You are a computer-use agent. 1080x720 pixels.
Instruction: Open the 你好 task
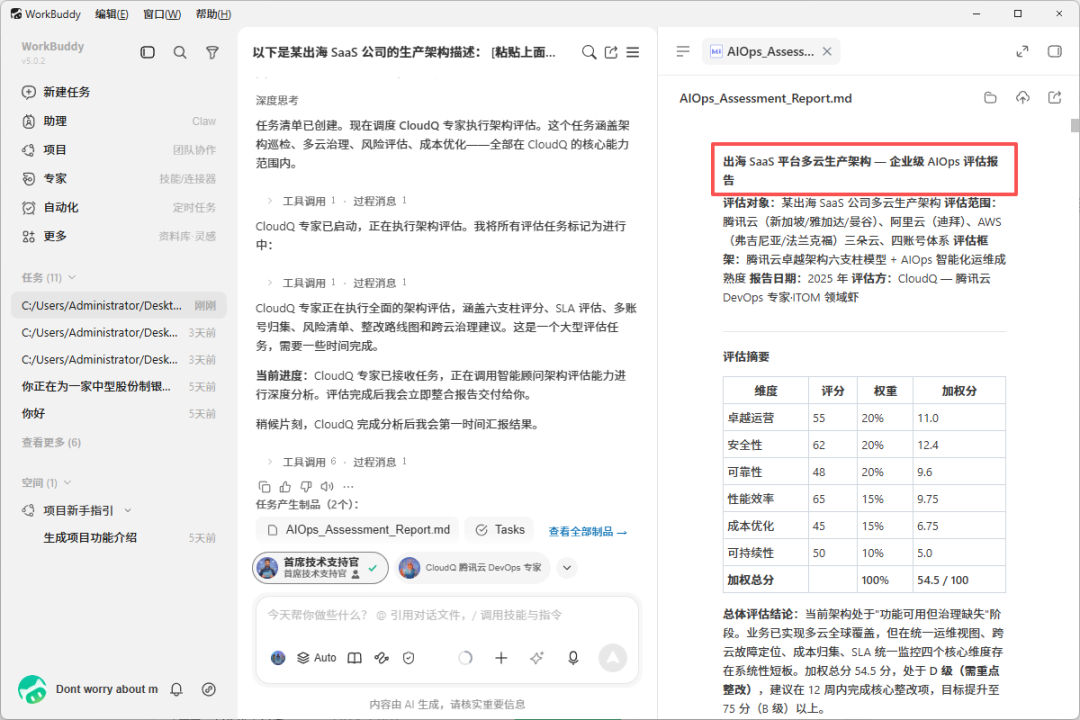118,413
